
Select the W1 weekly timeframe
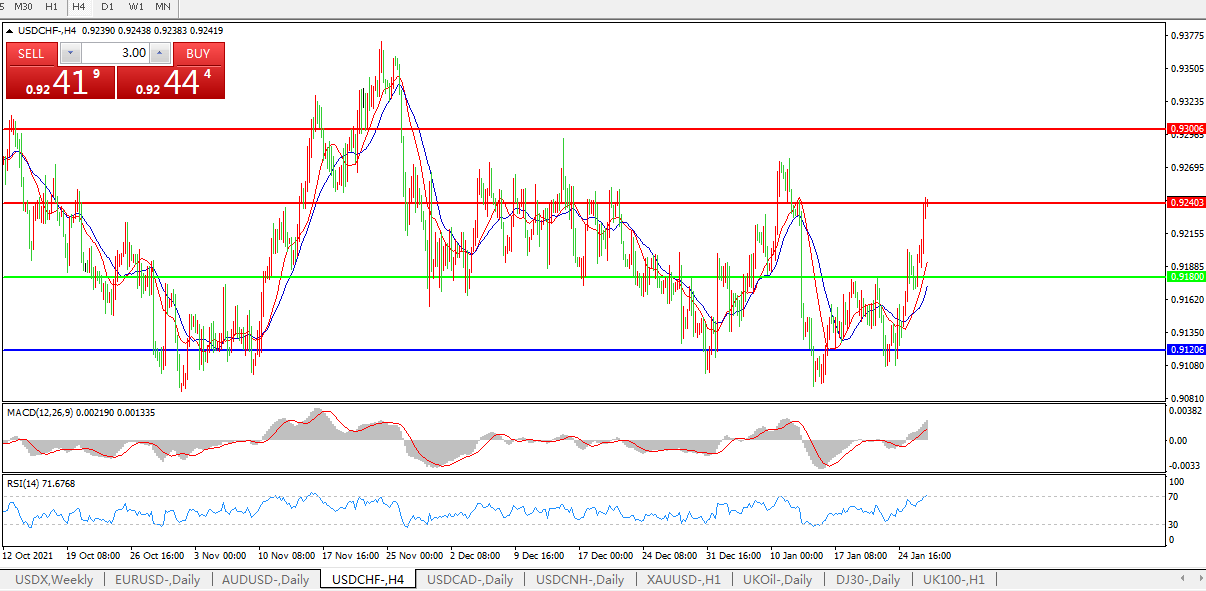pos(135,7)
